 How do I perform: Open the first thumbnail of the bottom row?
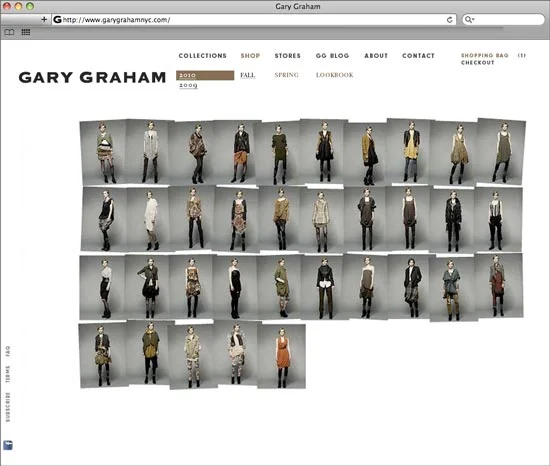click(103, 355)
